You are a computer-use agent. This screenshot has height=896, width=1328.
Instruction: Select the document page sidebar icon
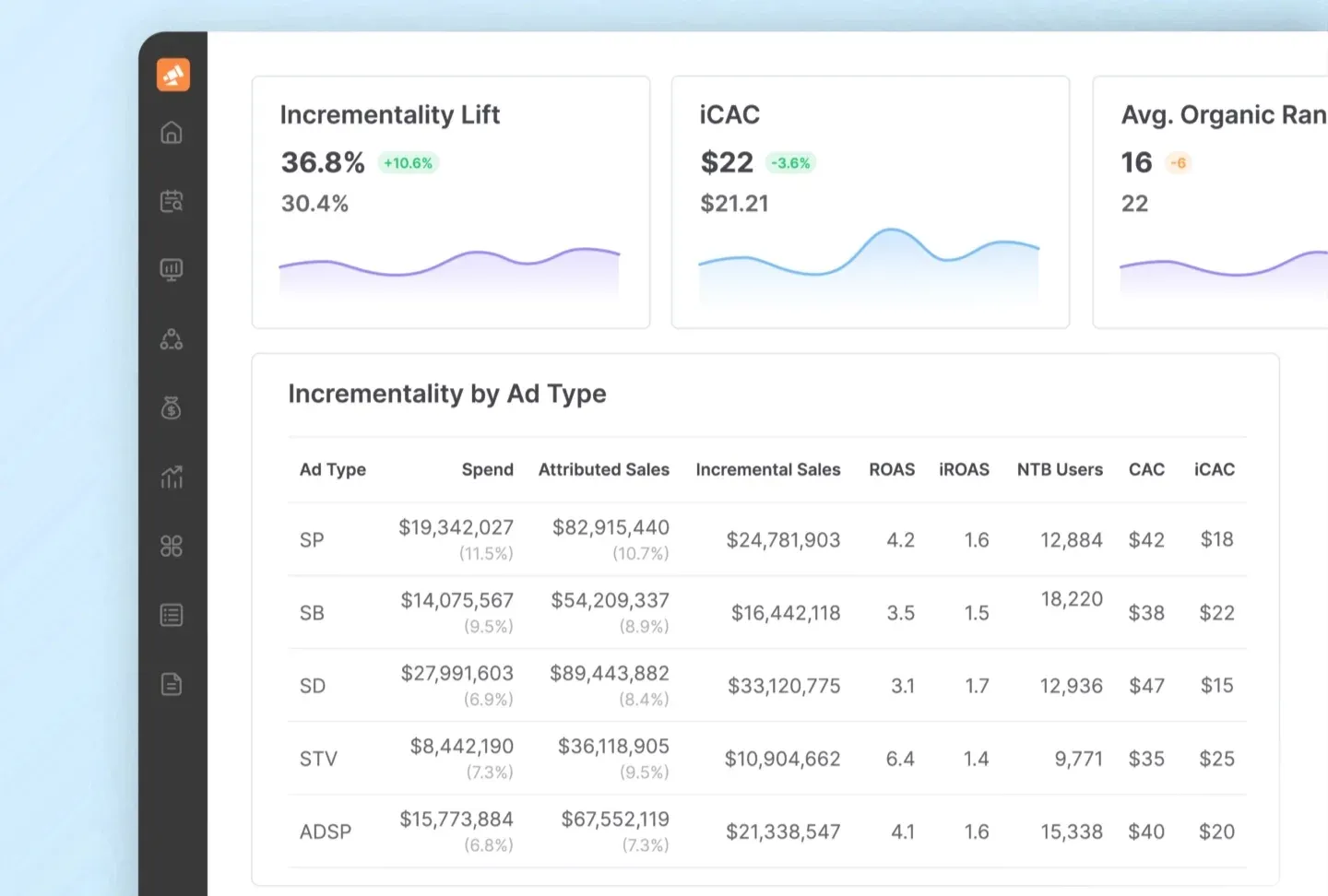172,684
